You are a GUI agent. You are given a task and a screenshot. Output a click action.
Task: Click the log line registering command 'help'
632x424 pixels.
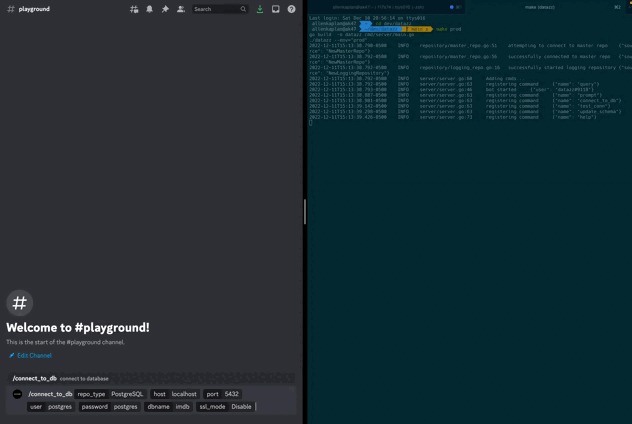pos(453,117)
